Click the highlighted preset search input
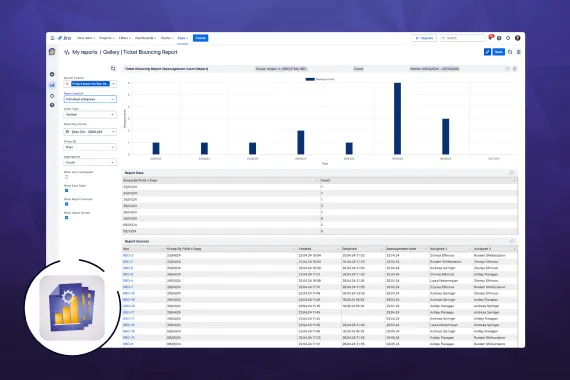This screenshot has height=380, width=570. pyautogui.click(x=90, y=84)
